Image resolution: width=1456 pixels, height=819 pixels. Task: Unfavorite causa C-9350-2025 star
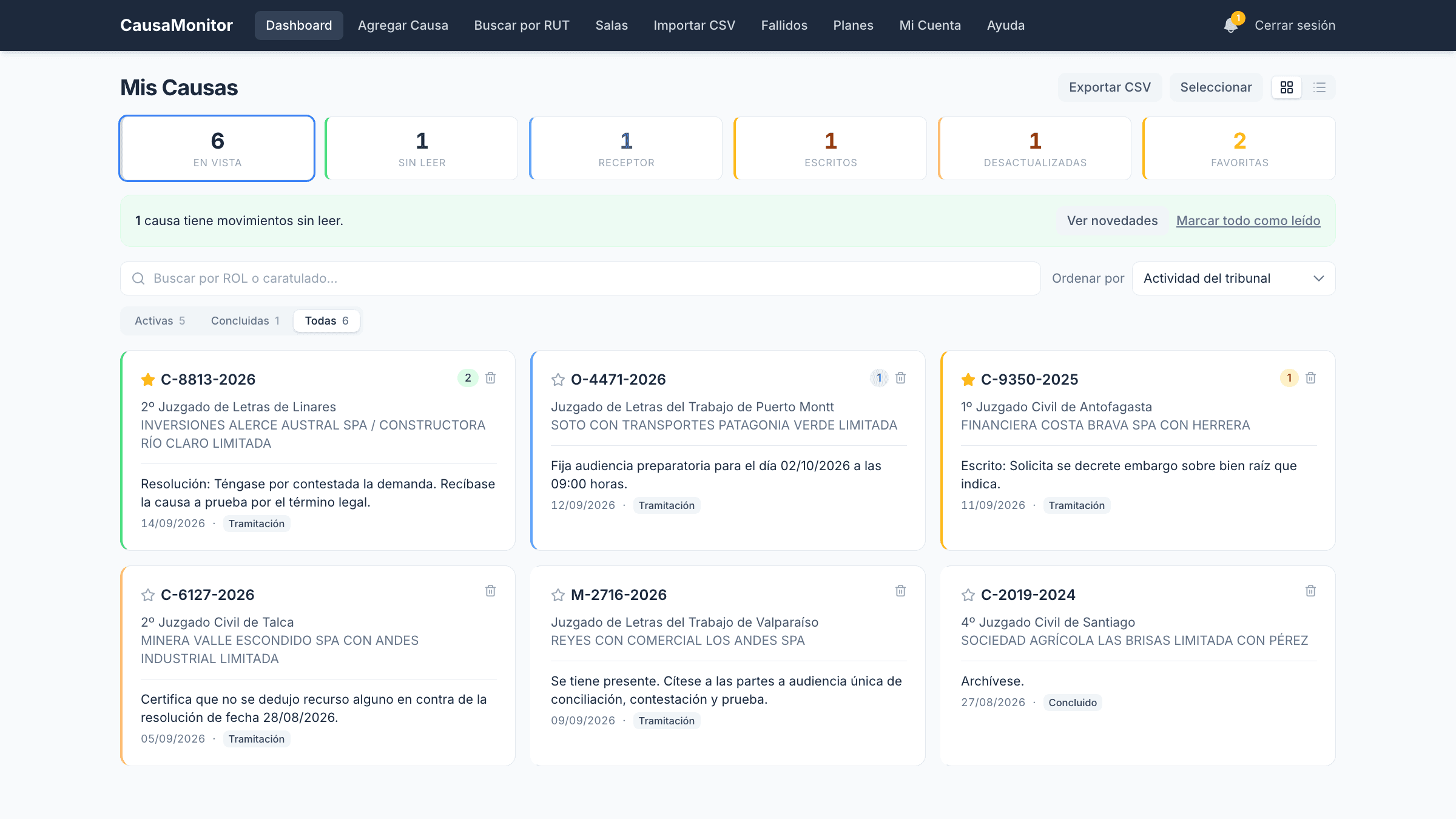point(968,380)
